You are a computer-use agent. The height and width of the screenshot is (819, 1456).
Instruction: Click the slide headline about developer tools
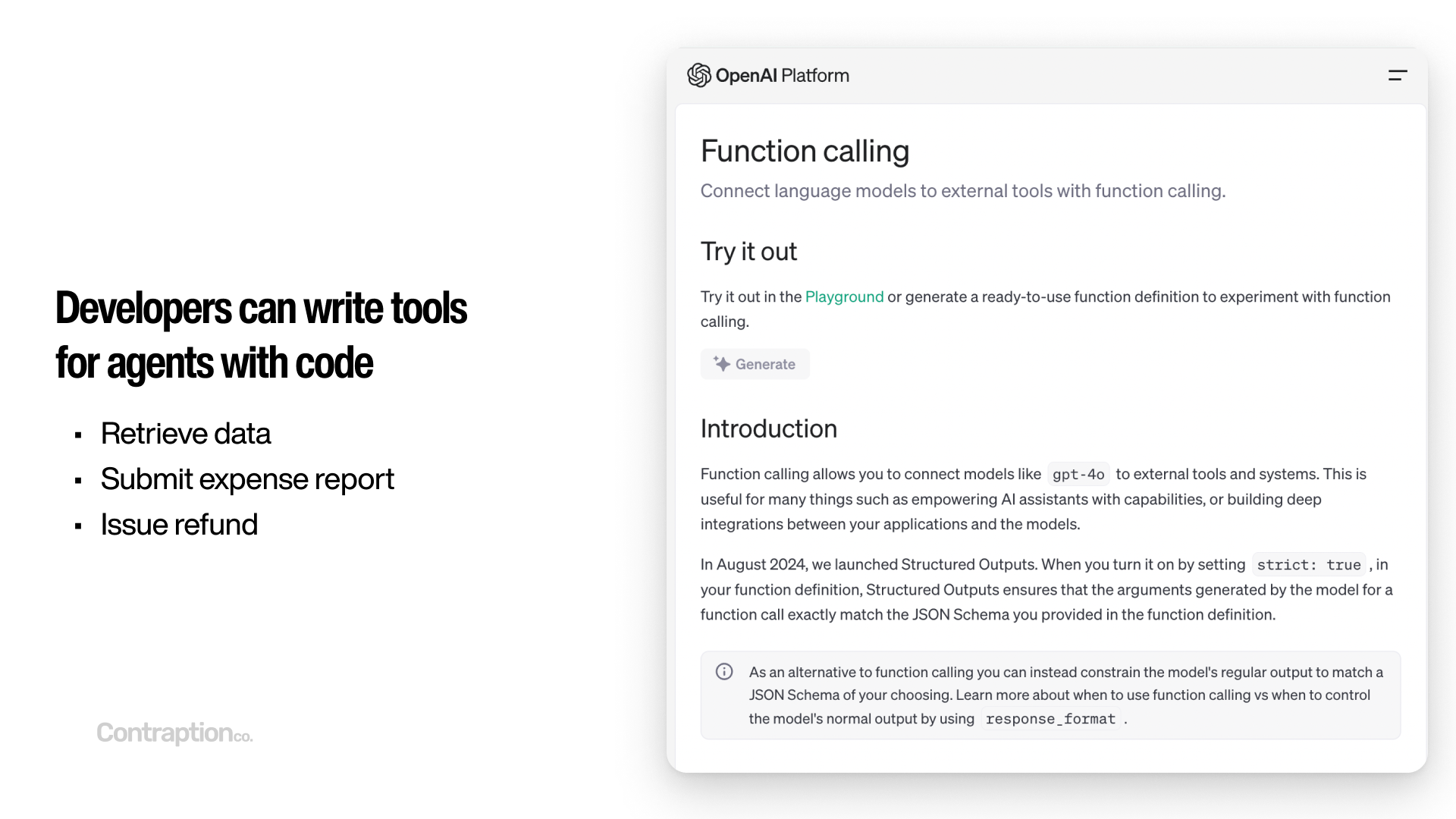click(x=261, y=334)
